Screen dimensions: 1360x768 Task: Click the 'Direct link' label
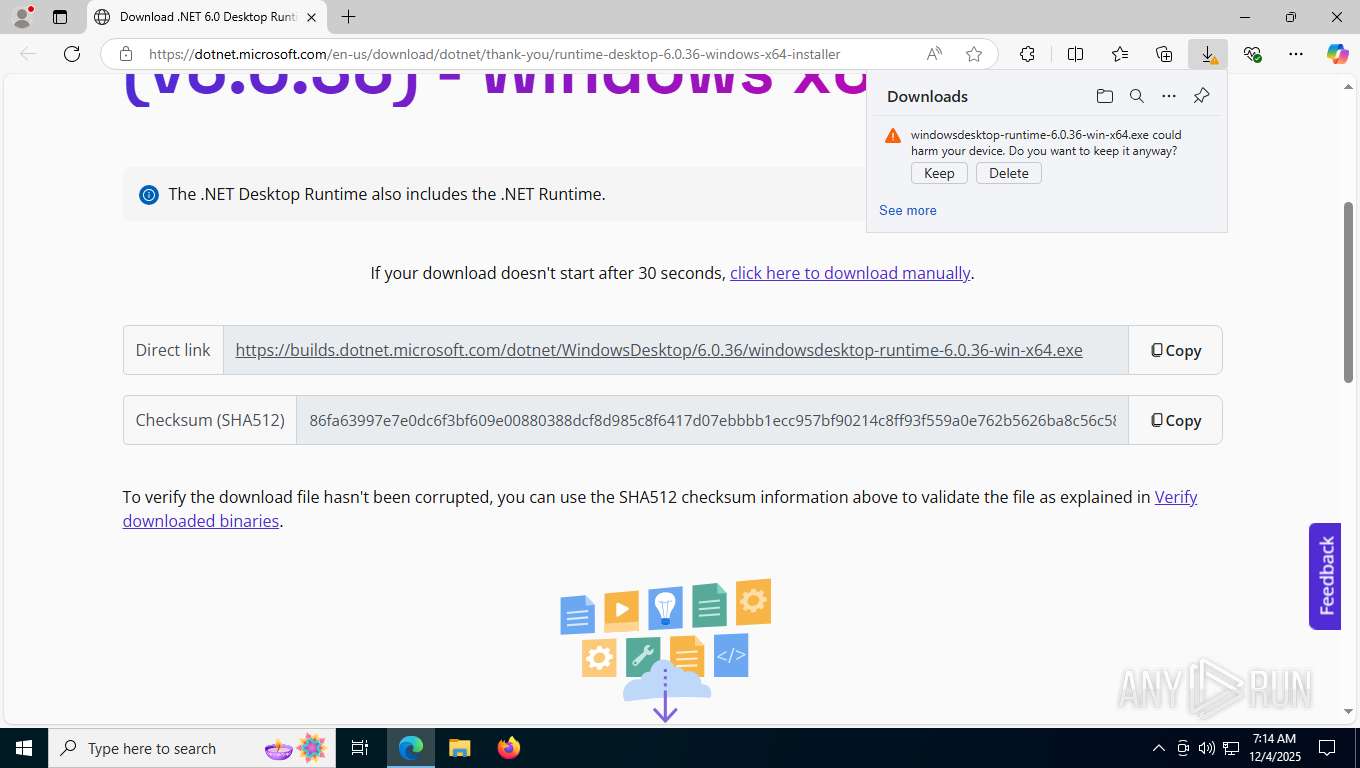coord(173,350)
